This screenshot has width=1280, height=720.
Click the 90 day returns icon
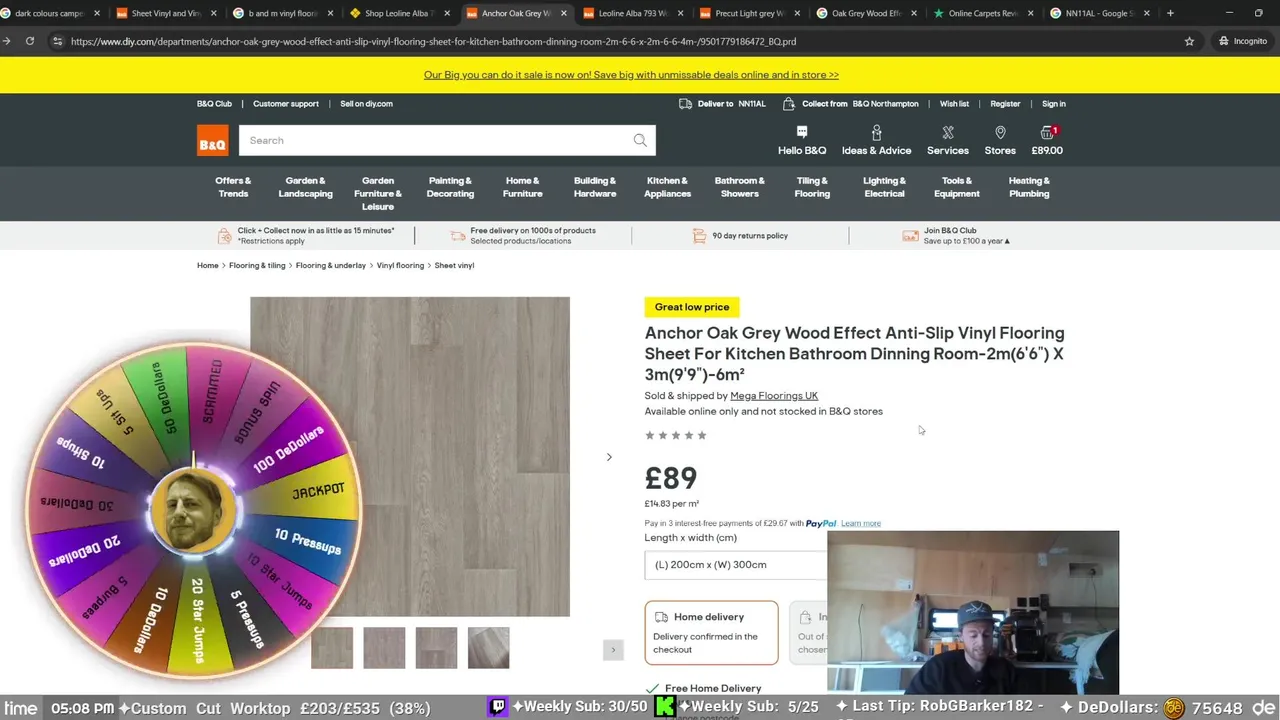click(x=699, y=236)
